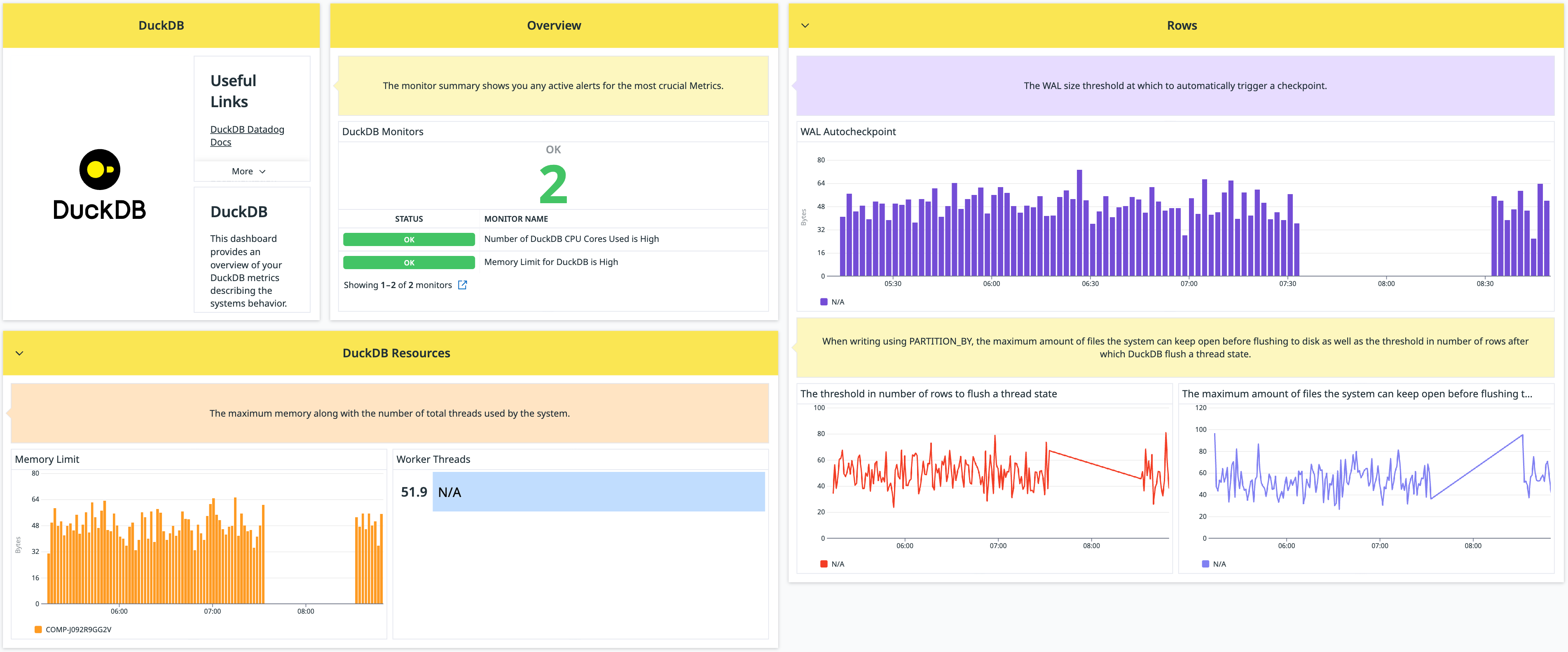Select the "Number of DuckDB CPU Cores Used is High" monitor
Viewport: 1568px width, 652px height.
tap(571, 239)
